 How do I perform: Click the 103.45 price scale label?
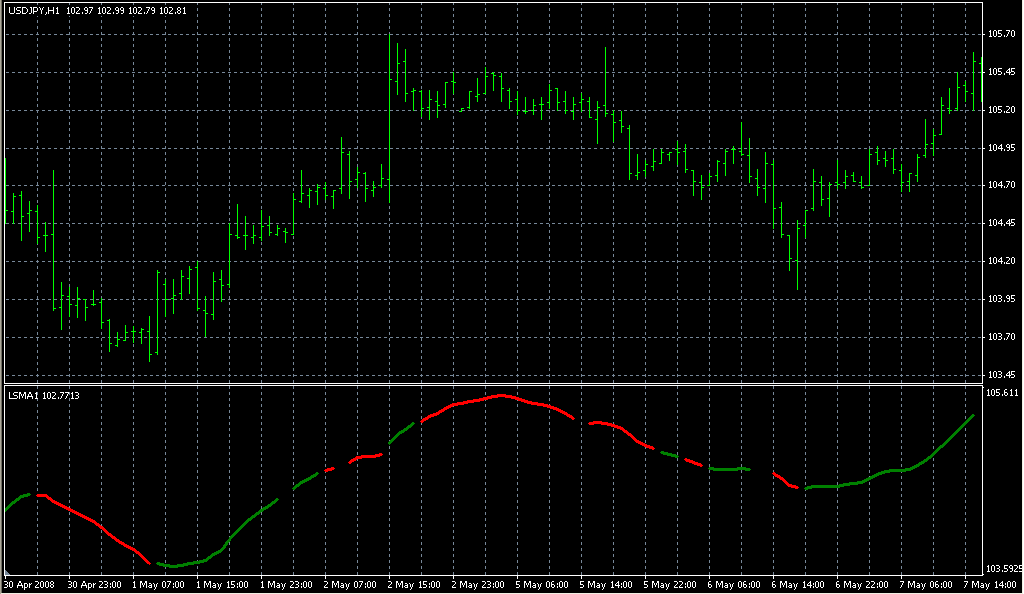pyautogui.click(x=1001, y=374)
